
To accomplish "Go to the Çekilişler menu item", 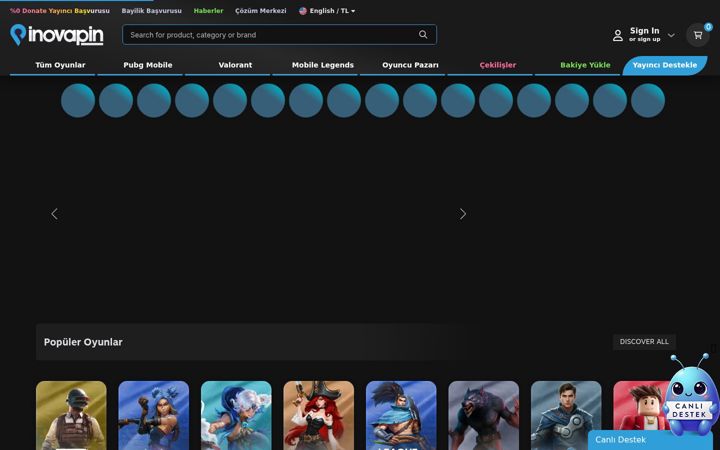I will (498, 65).
